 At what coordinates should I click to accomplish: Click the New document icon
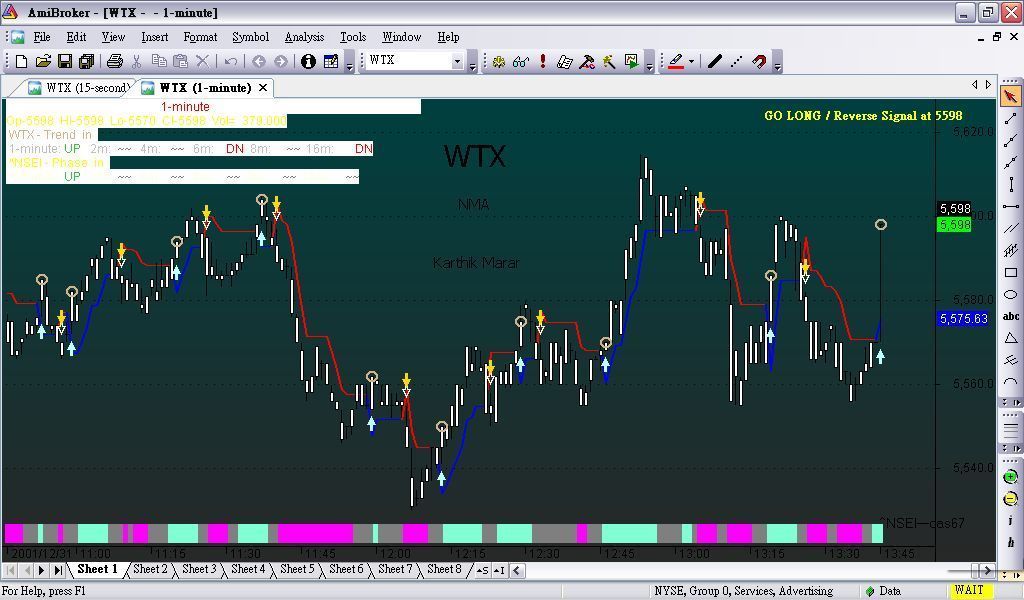coord(21,61)
